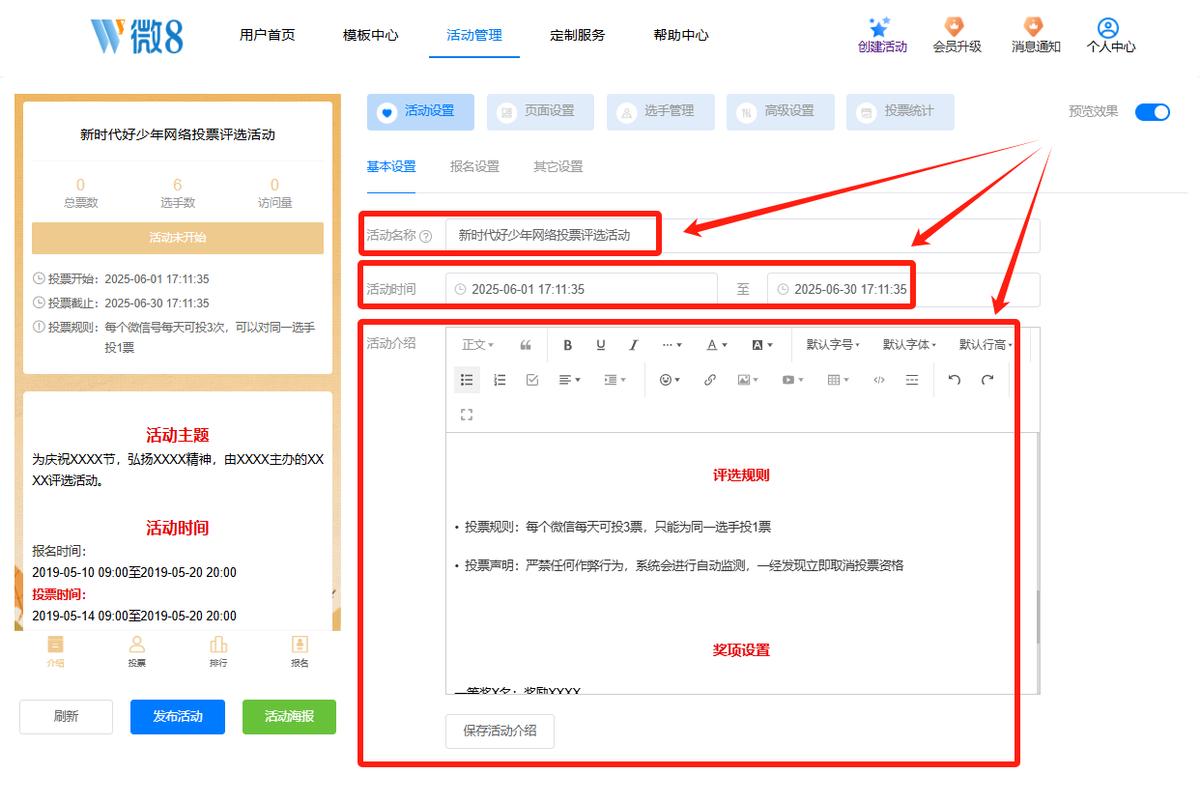Switch to the 选手管理 tab
Image resolution: width=1200 pixels, height=806 pixels.
coord(660,112)
